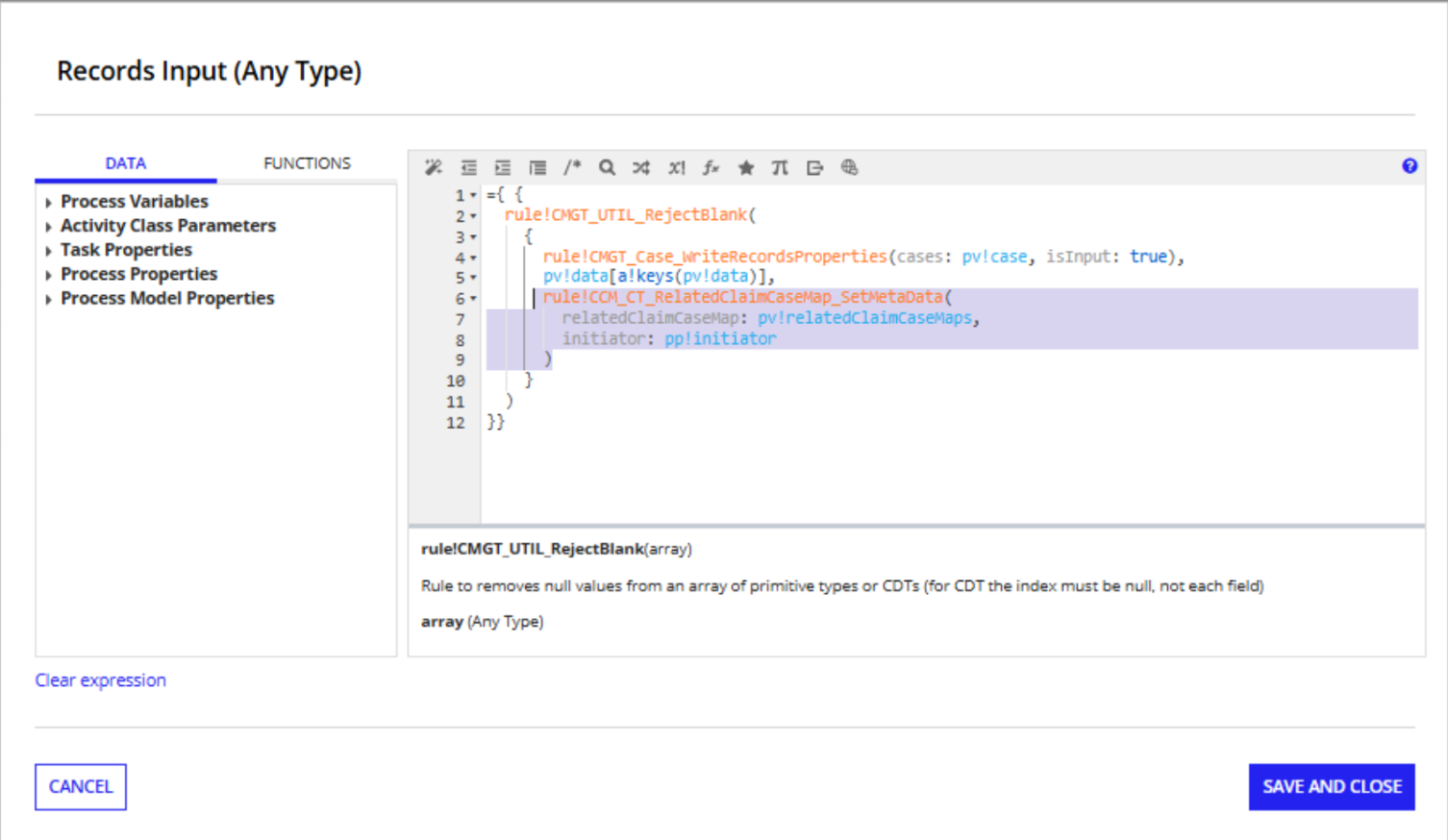Collapse the code fold arrow at line 4
Screen dimensions: 1448x840
point(473,258)
